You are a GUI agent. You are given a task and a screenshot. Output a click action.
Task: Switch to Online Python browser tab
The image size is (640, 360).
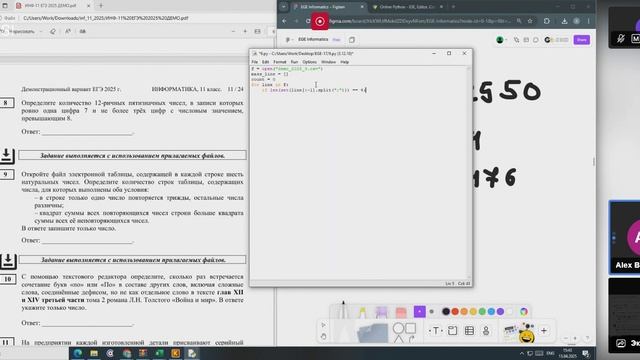[x=407, y=7]
